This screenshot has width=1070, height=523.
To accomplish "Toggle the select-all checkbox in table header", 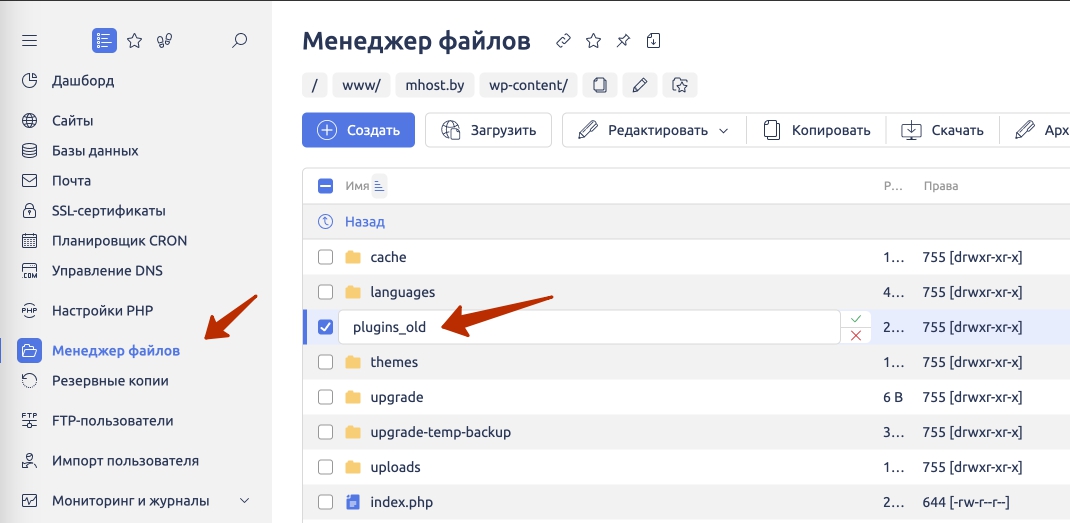I will click(326, 186).
